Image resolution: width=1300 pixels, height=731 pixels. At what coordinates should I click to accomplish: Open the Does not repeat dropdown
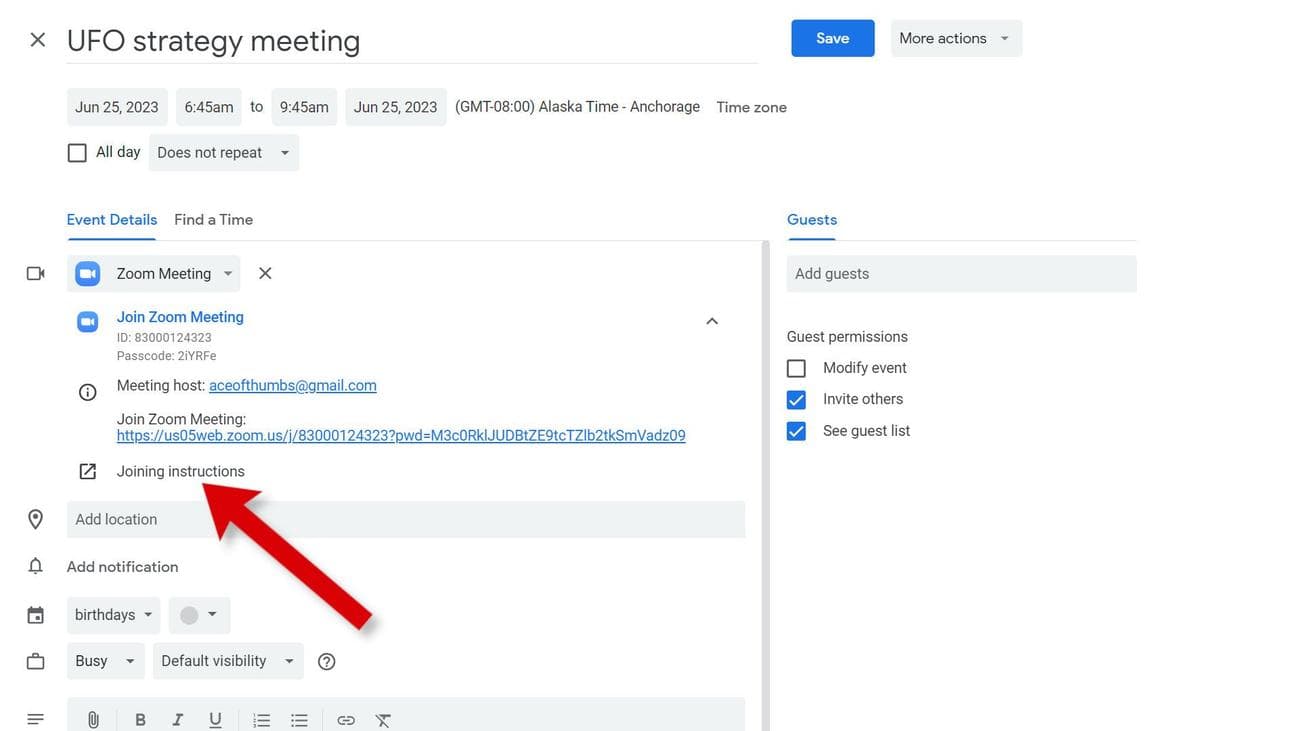point(223,153)
